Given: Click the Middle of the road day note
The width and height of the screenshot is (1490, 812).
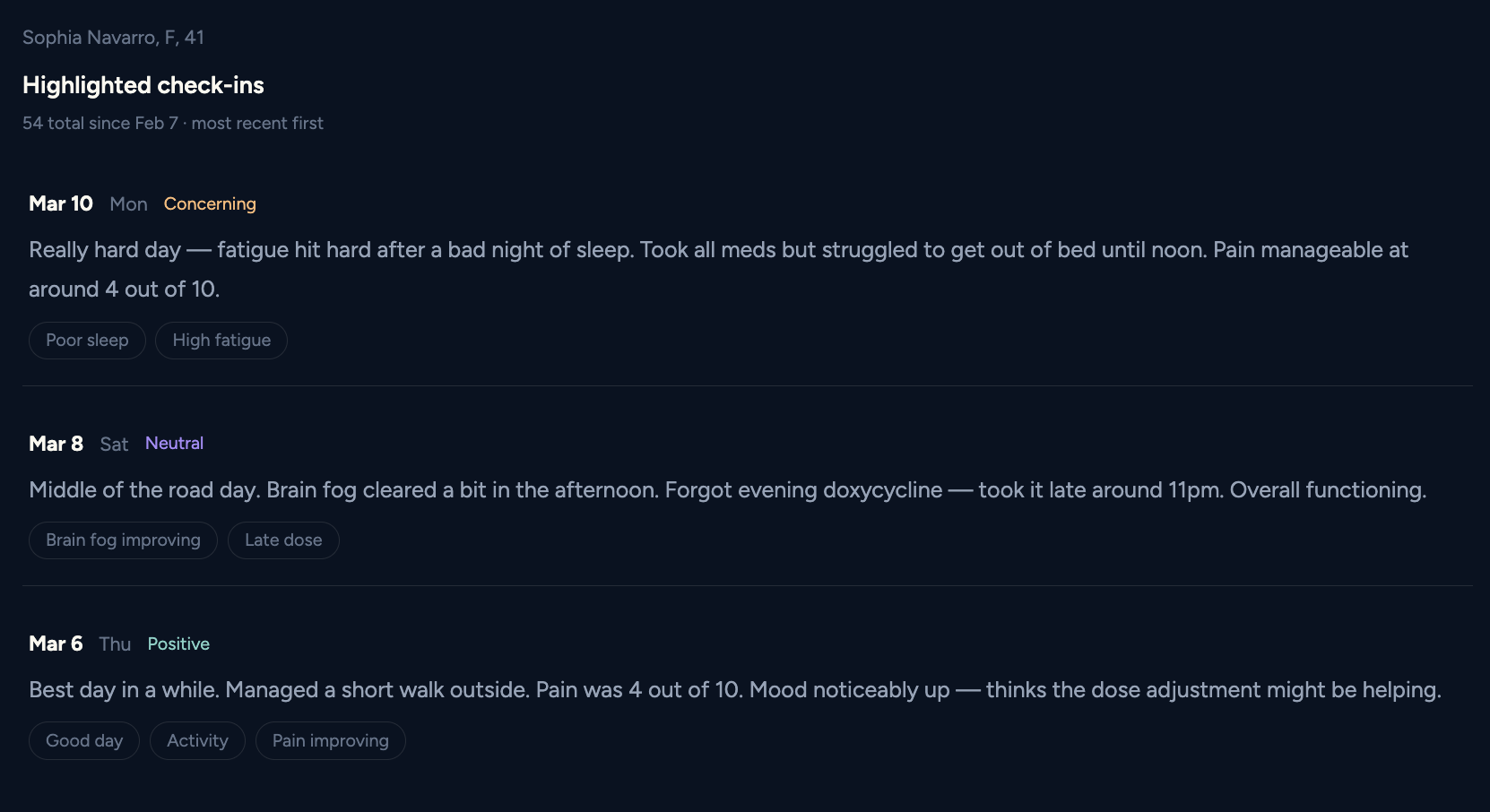Looking at the screenshot, I should coord(726,490).
